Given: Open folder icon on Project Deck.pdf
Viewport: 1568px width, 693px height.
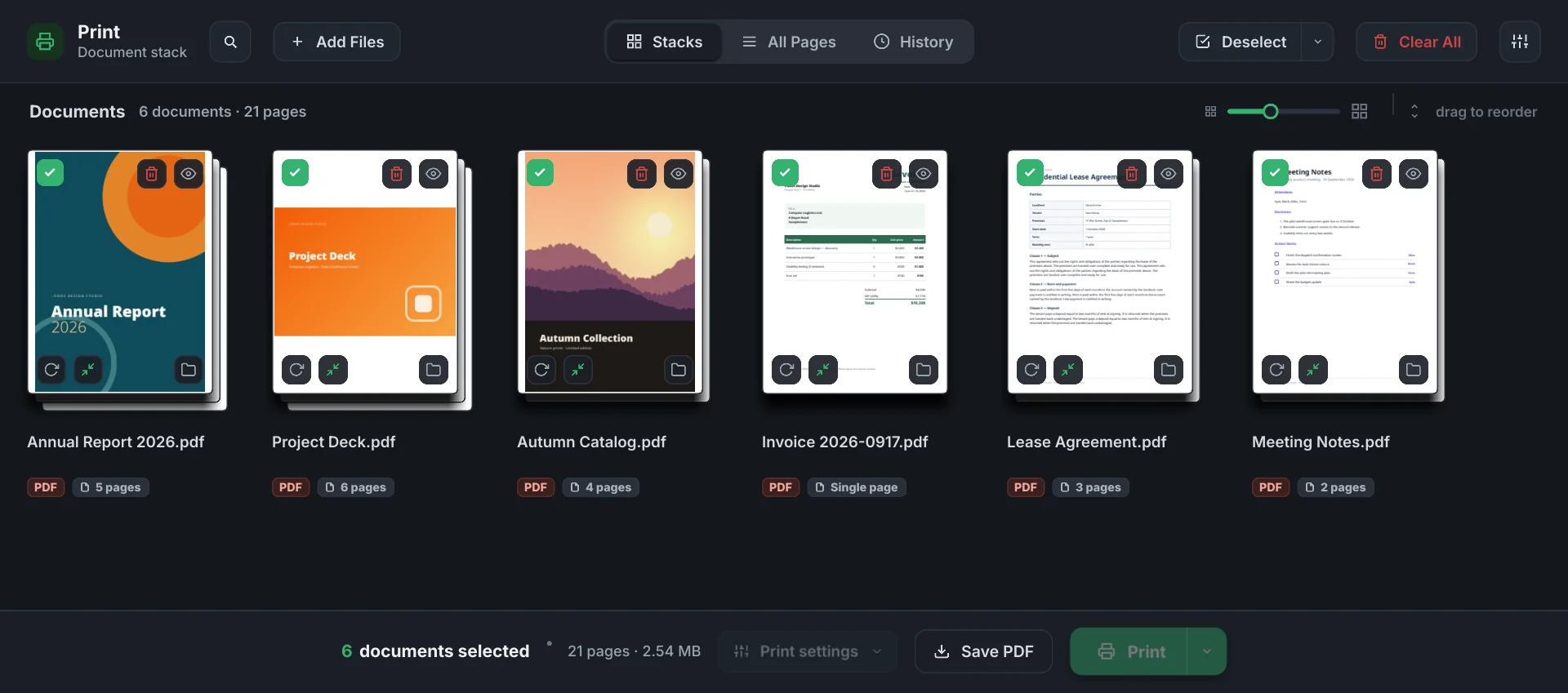Looking at the screenshot, I should click(x=434, y=370).
